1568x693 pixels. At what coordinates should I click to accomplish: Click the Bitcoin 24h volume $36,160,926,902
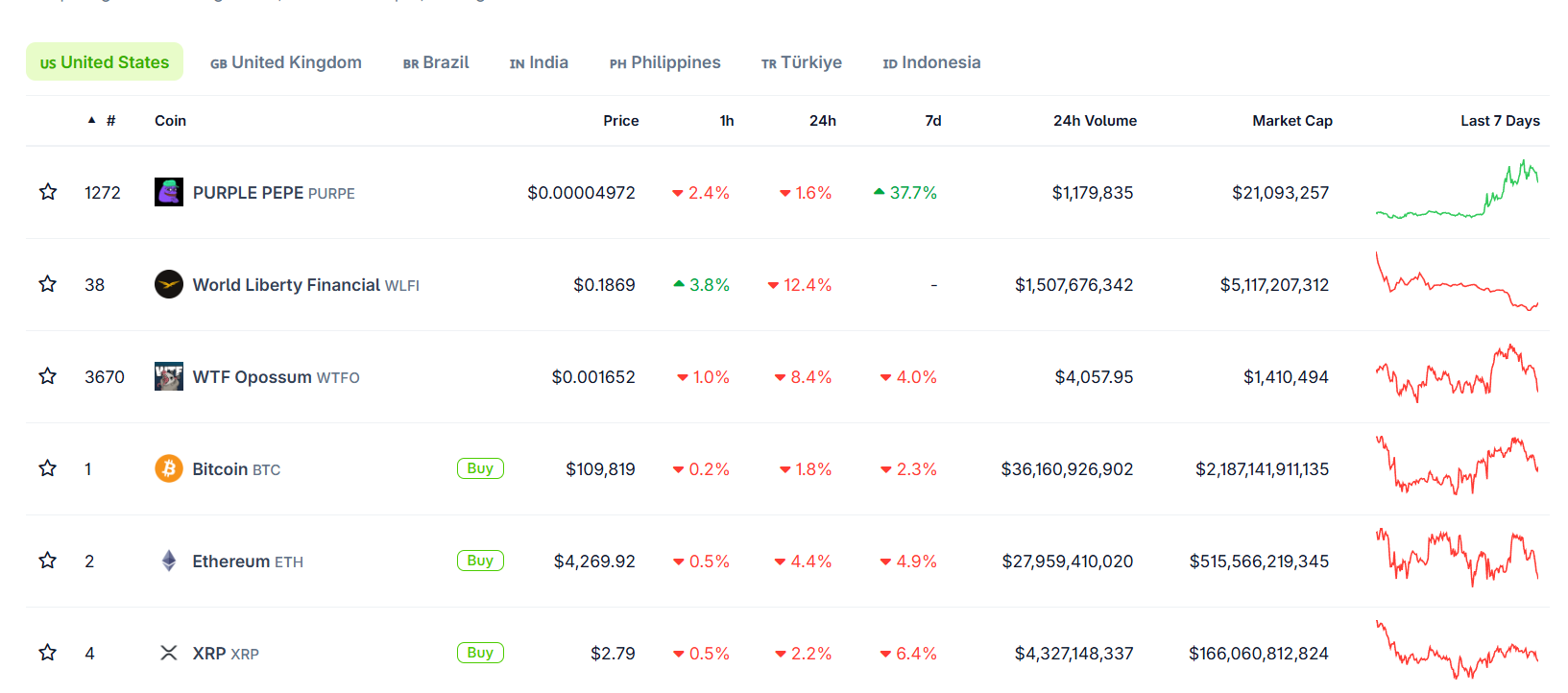coord(1067,469)
